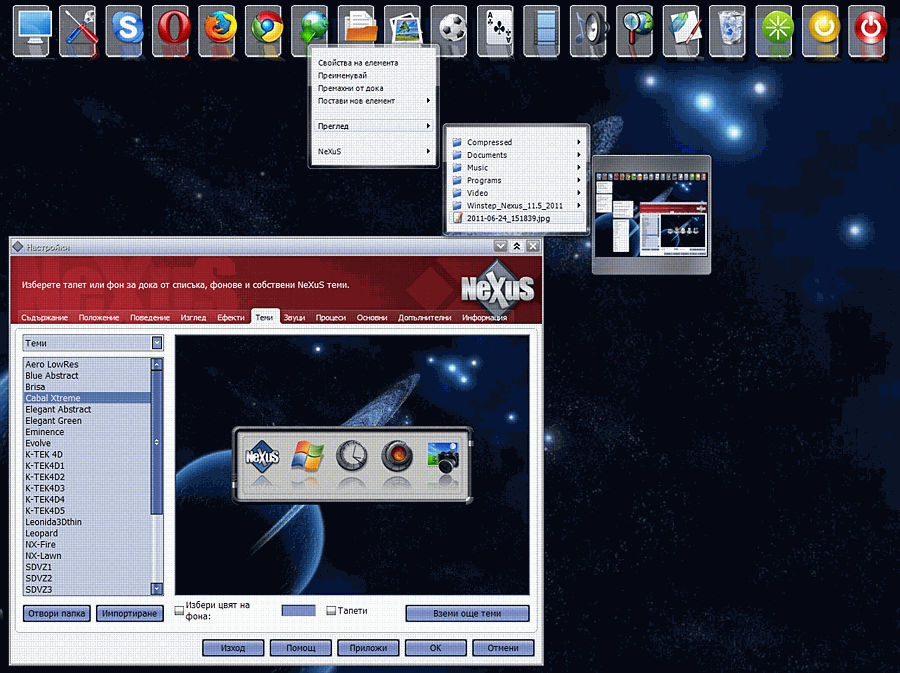Screen dimensions: 900x673
Task: Click the 'Приложи' button
Action: 368,648
